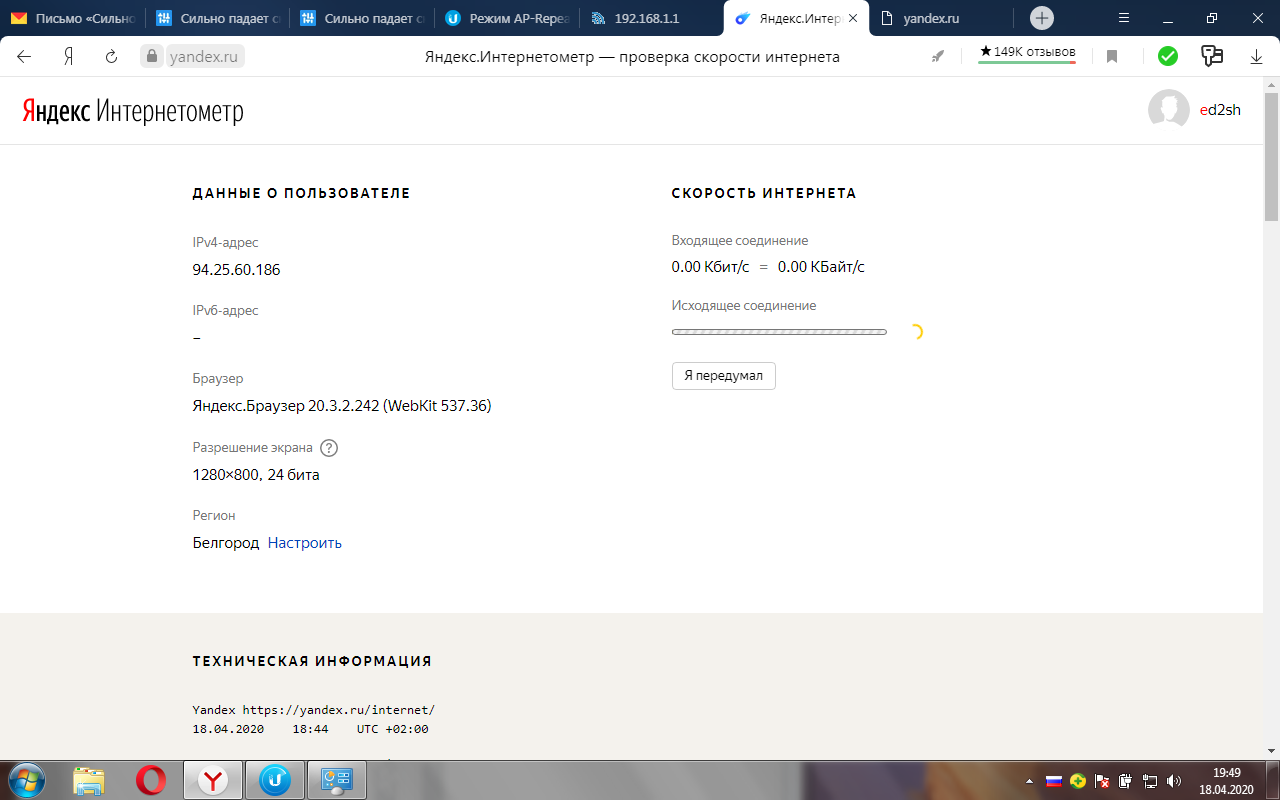Screen dimensions: 1280x800
Task: Close the Яндекс.Интернетометр tab
Action: click(853, 18)
